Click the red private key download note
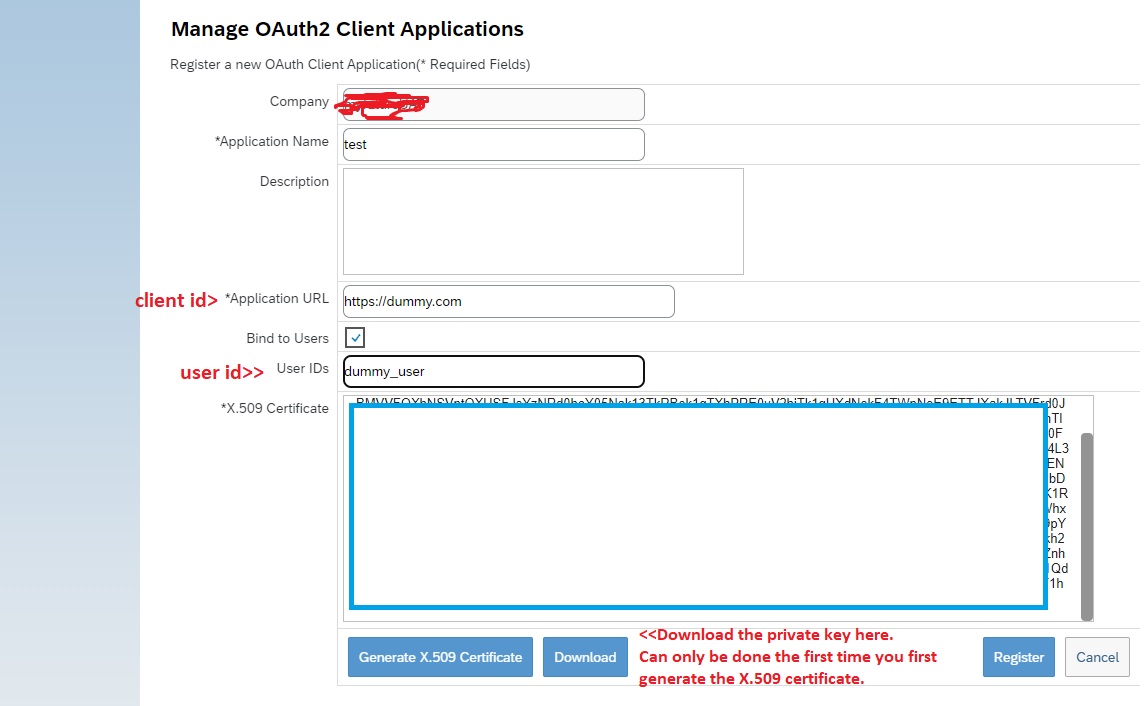1147x706 pixels. 788,657
